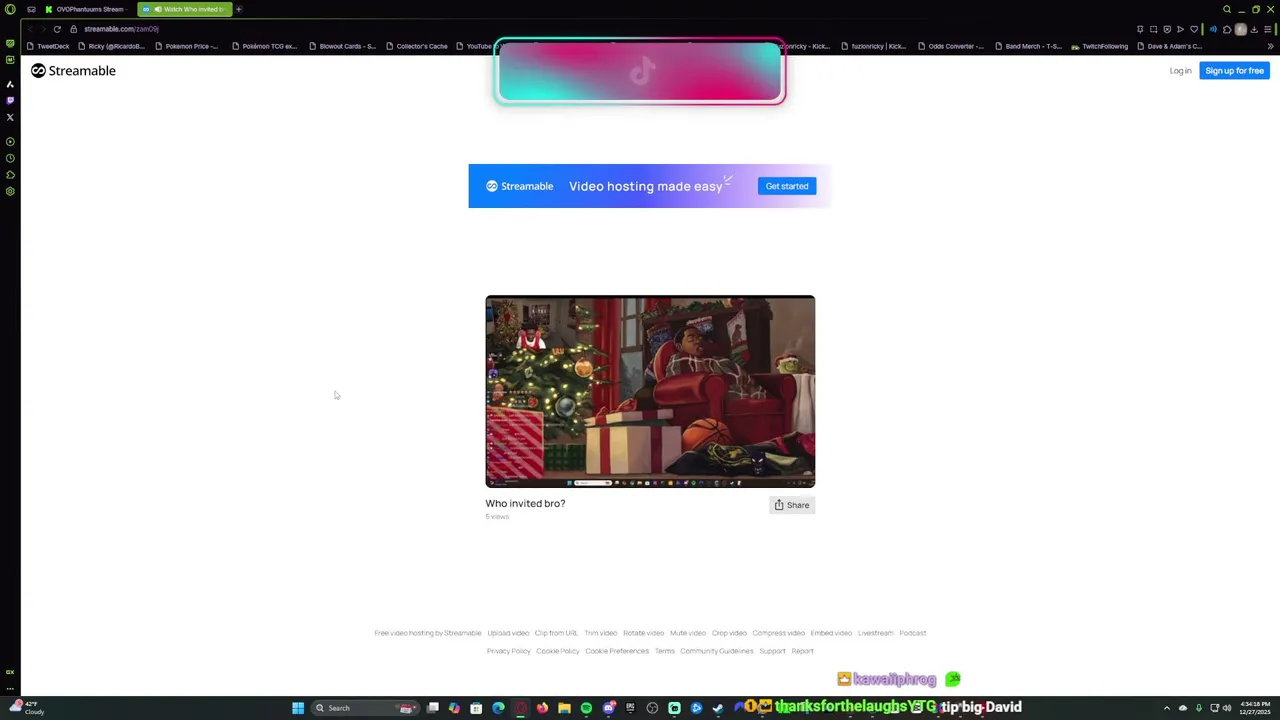Open Microsoft Edge from the taskbar

[498, 708]
